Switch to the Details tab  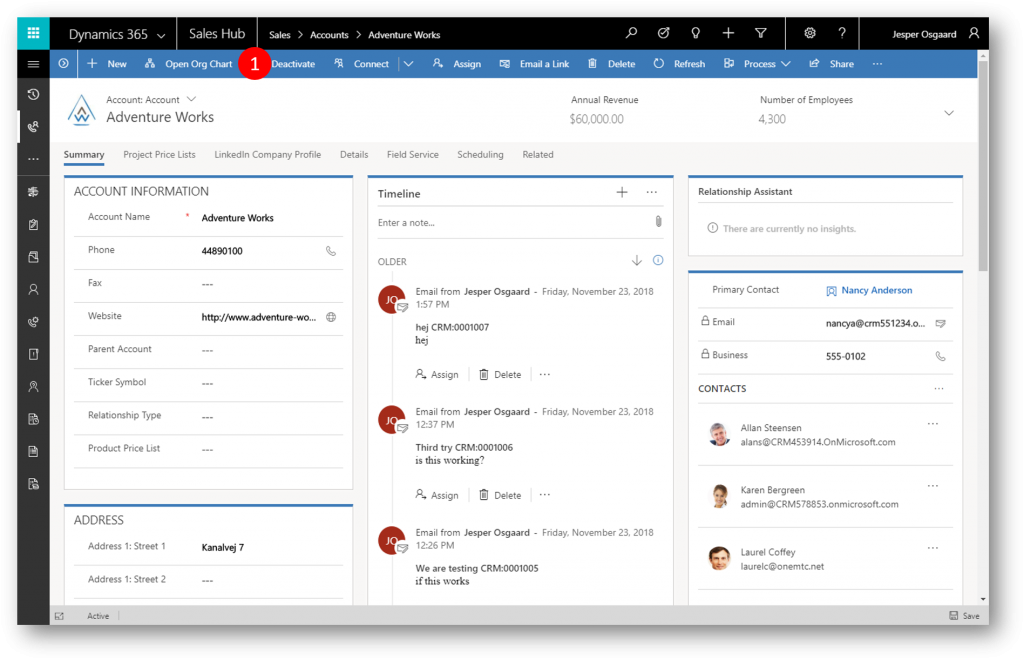point(354,155)
